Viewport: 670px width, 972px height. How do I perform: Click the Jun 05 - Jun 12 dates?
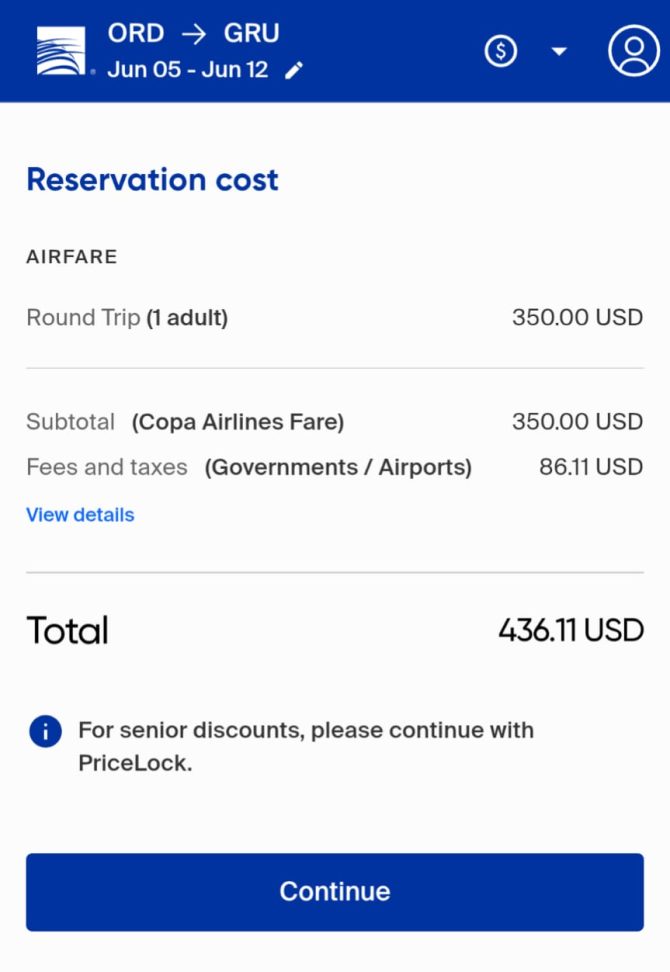pos(188,69)
